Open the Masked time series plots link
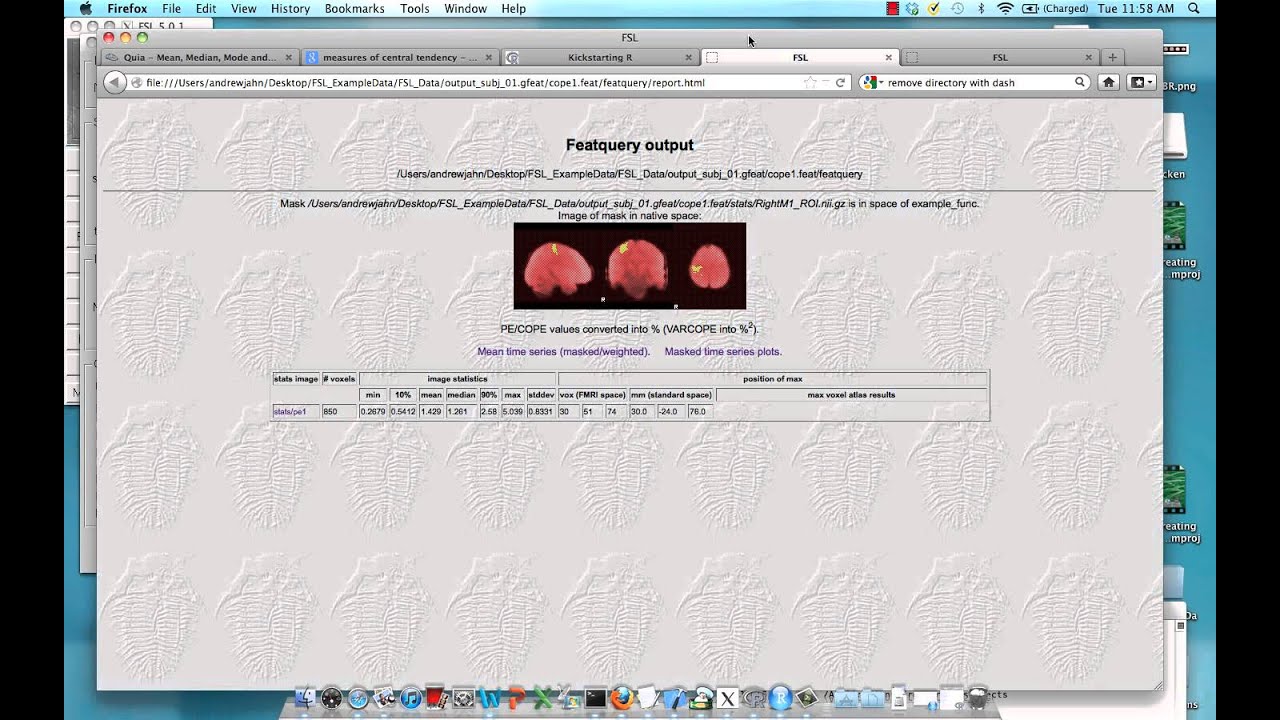1280x720 pixels. pyautogui.click(x=723, y=352)
